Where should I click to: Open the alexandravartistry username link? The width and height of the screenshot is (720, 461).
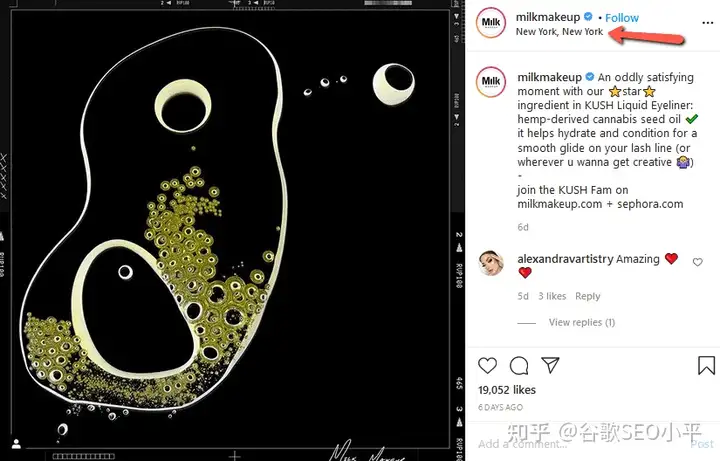tap(565, 259)
